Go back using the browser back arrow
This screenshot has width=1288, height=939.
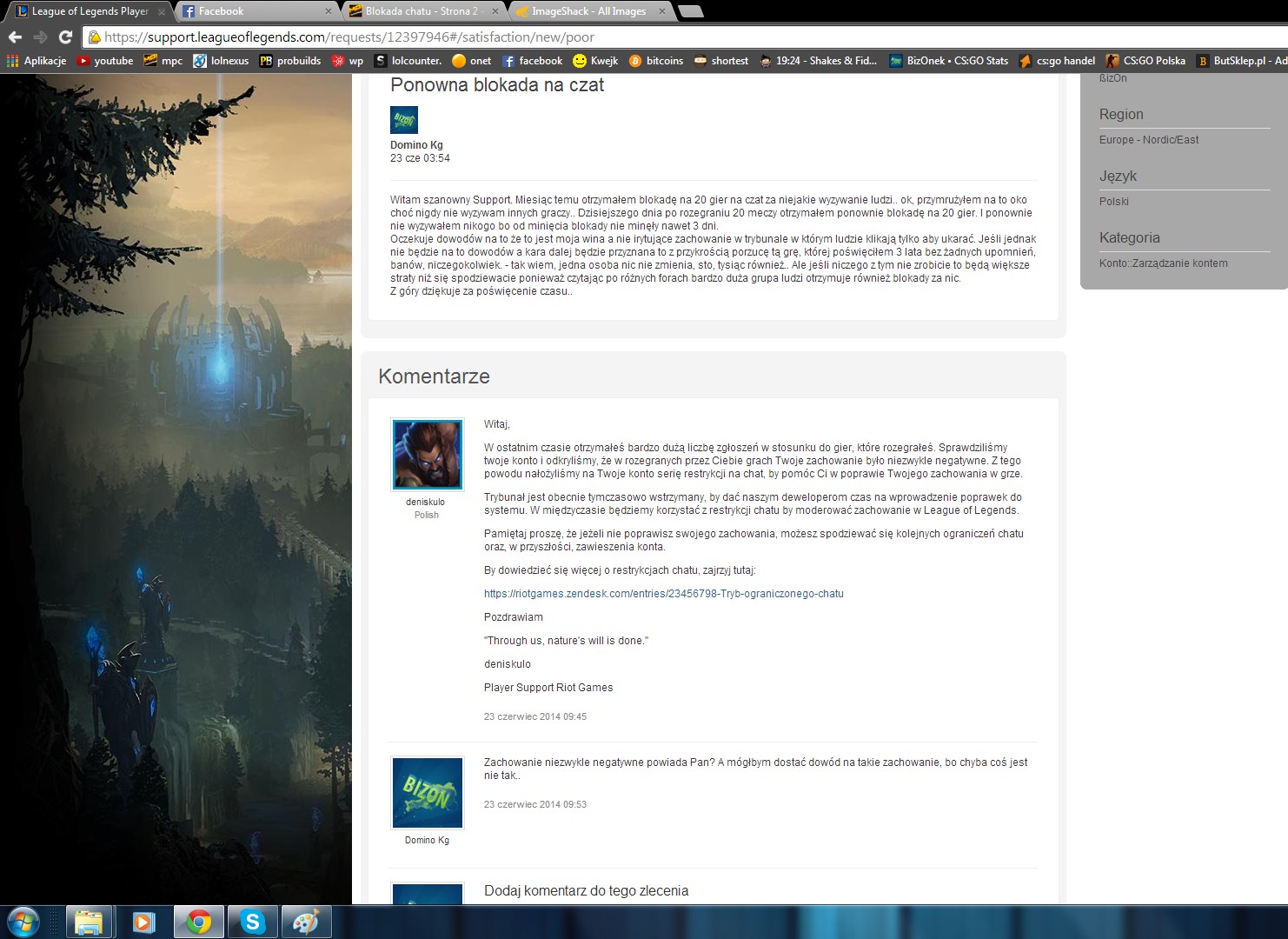pyautogui.click(x=15, y=37)
